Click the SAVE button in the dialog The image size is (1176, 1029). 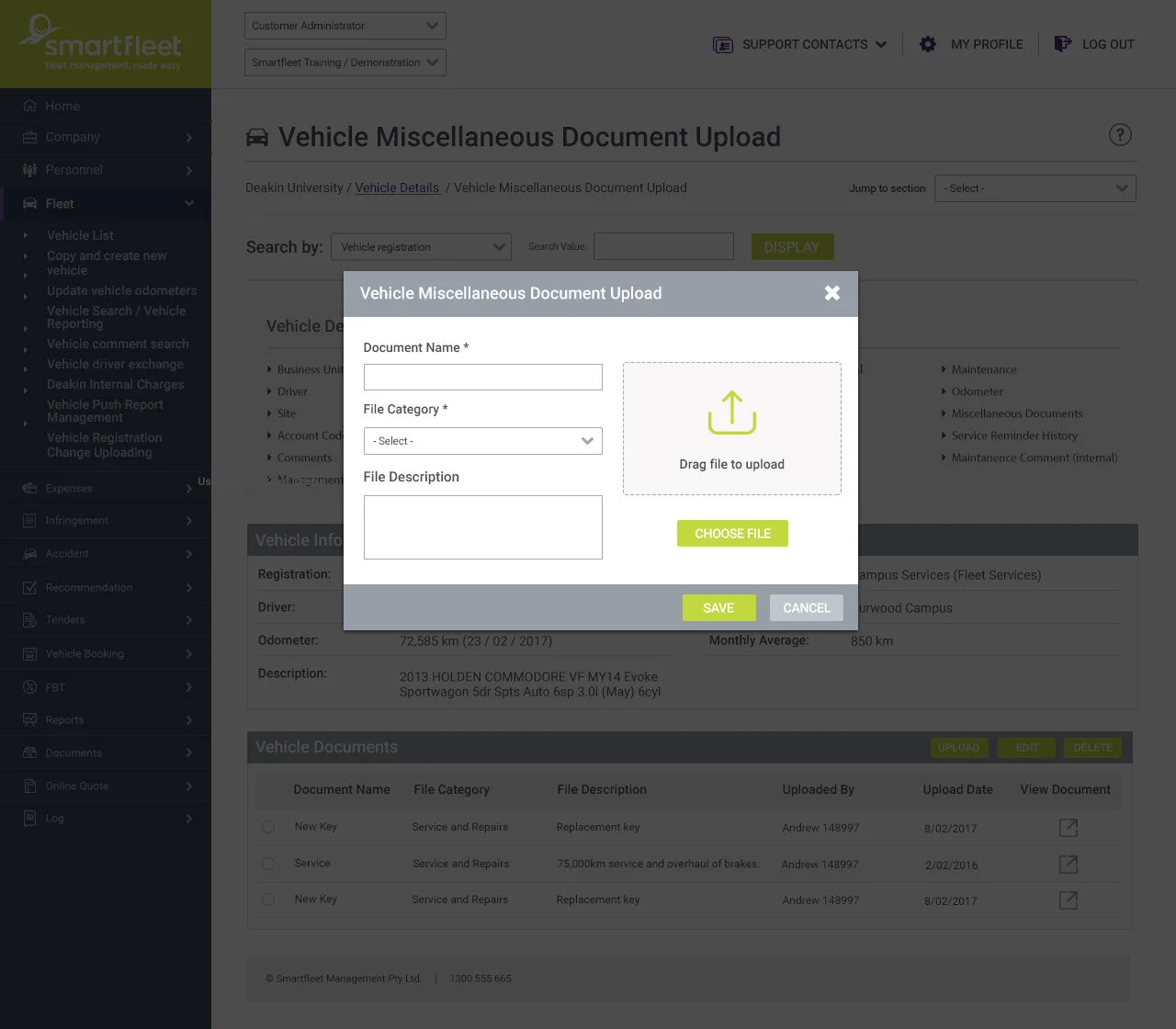718,607
